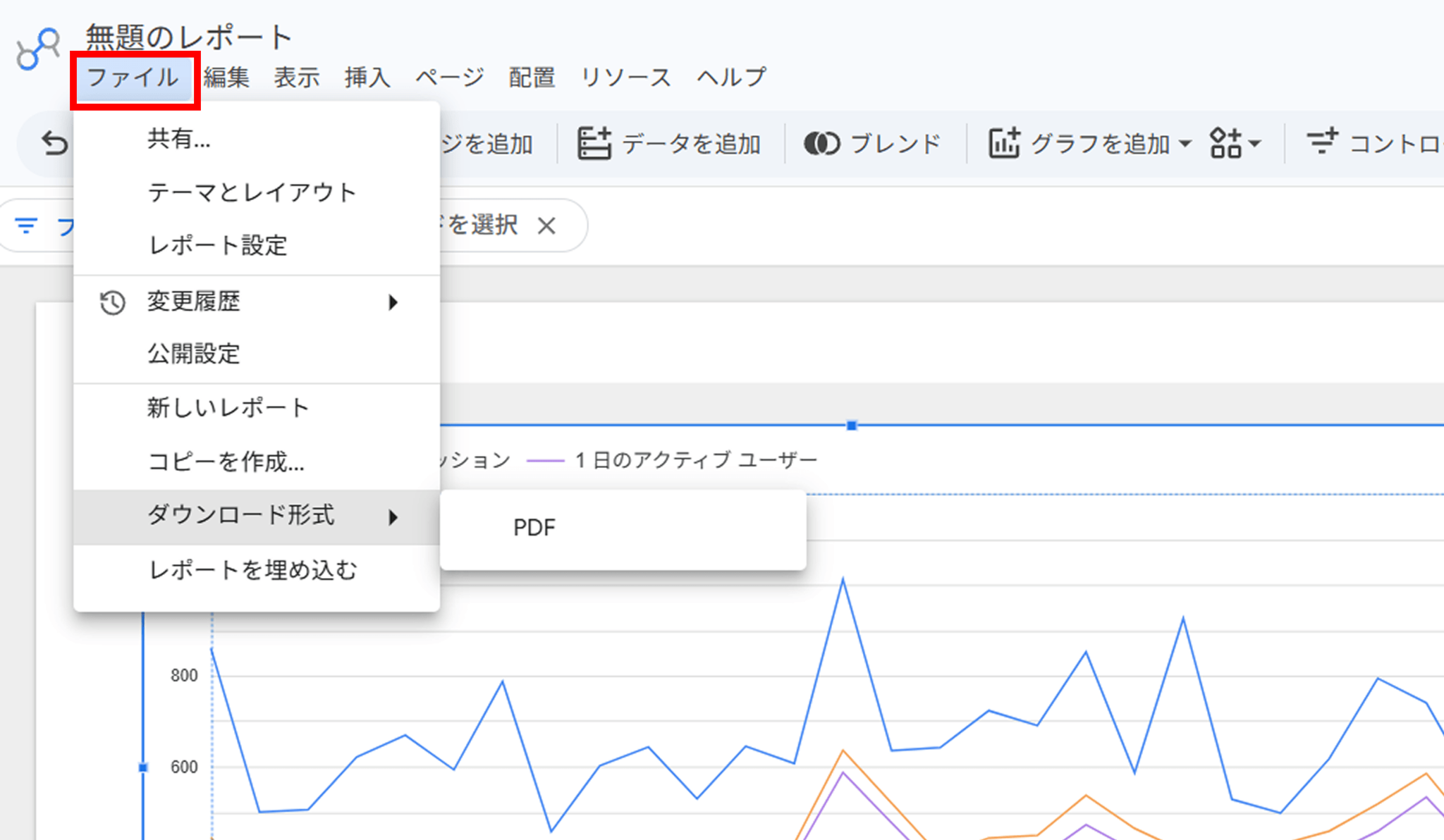
Task: Click the chart's left-side resize handle
Action: [143, 767]
